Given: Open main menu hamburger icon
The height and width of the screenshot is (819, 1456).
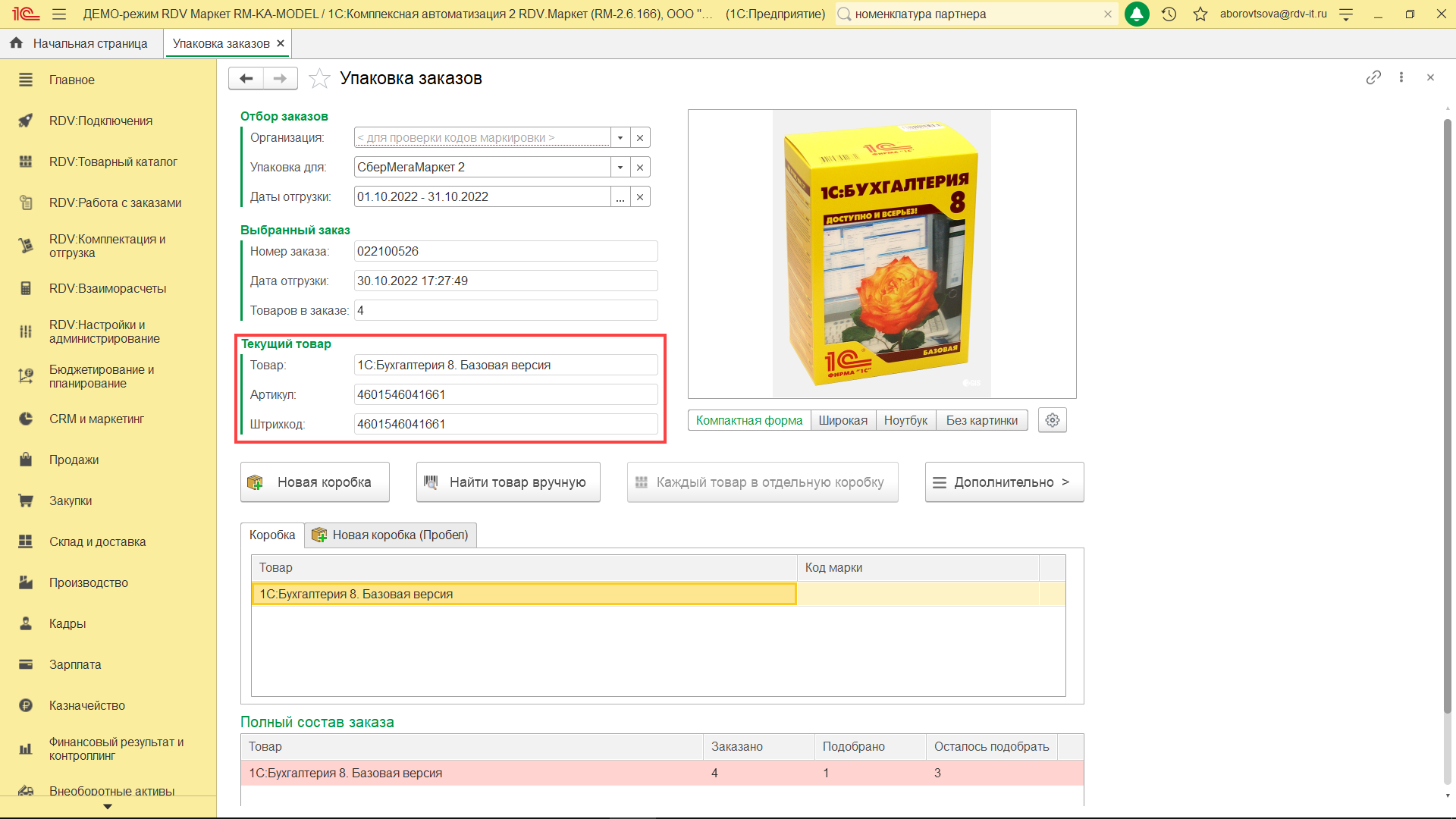Looking at the screenshot, I should 59,14.
